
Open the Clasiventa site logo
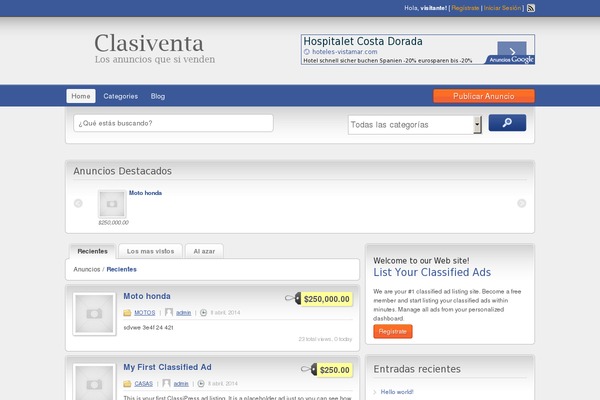[x=149, y=43]
